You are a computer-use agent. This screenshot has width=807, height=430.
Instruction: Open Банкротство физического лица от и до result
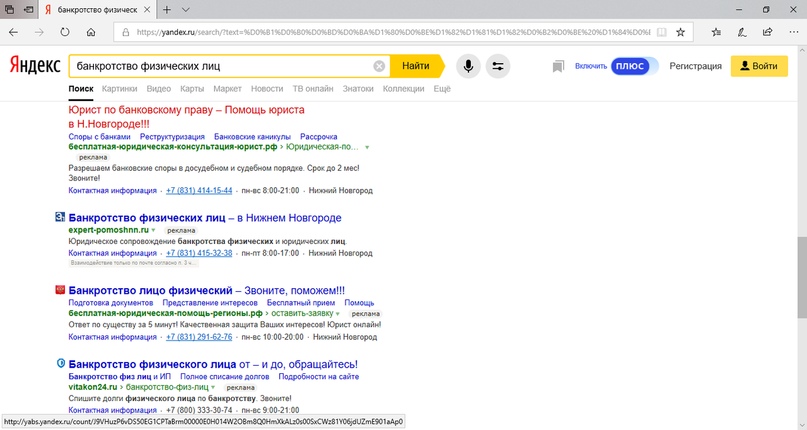pyautogui.click(x=213, y=364)
